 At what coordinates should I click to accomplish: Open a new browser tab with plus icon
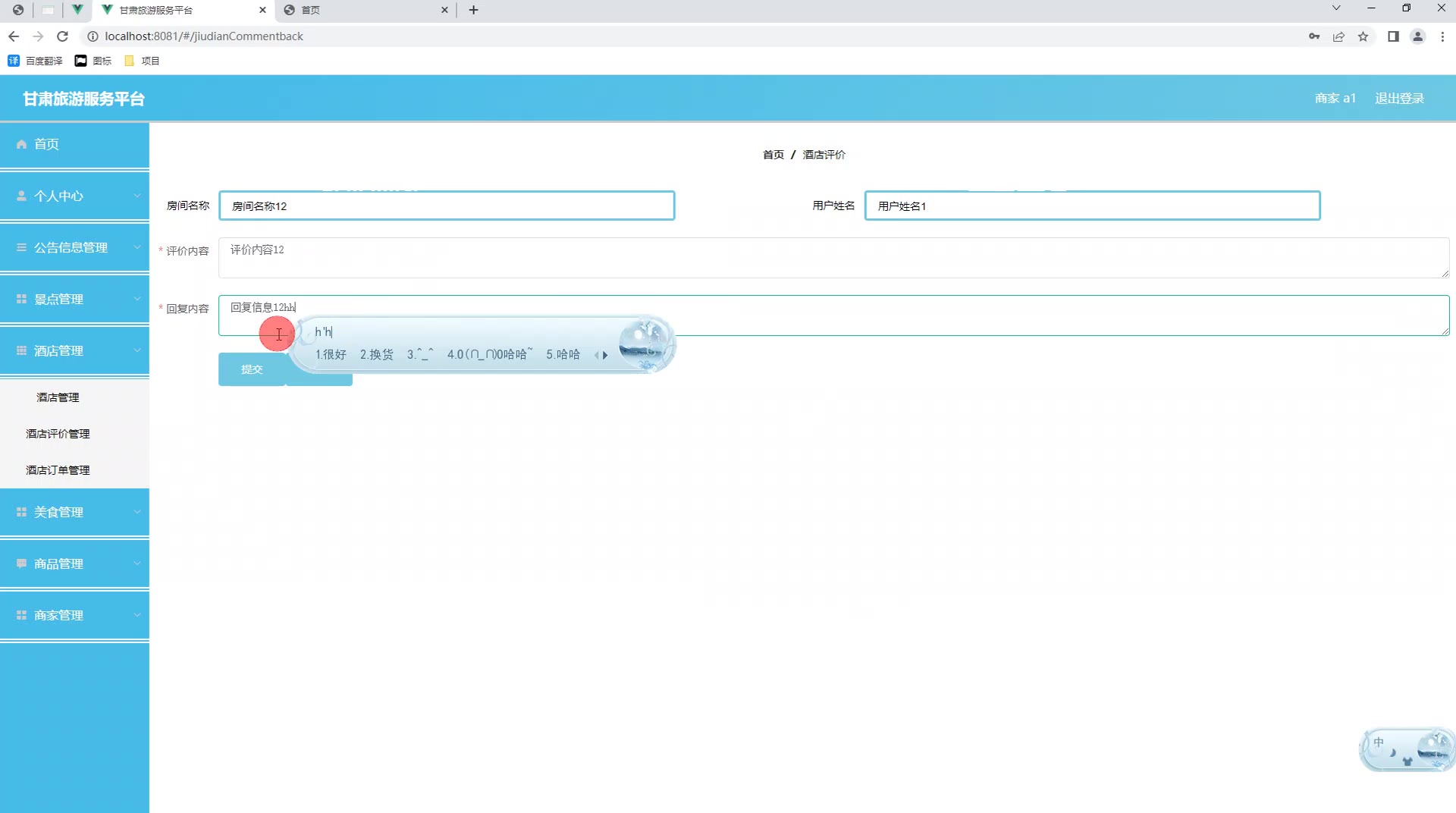pos(473,10)
